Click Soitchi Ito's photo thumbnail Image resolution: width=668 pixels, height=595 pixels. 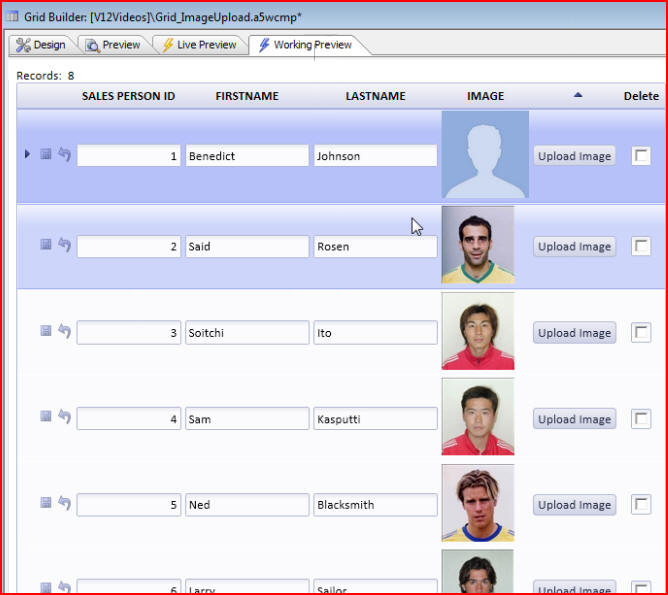point(478,331)
